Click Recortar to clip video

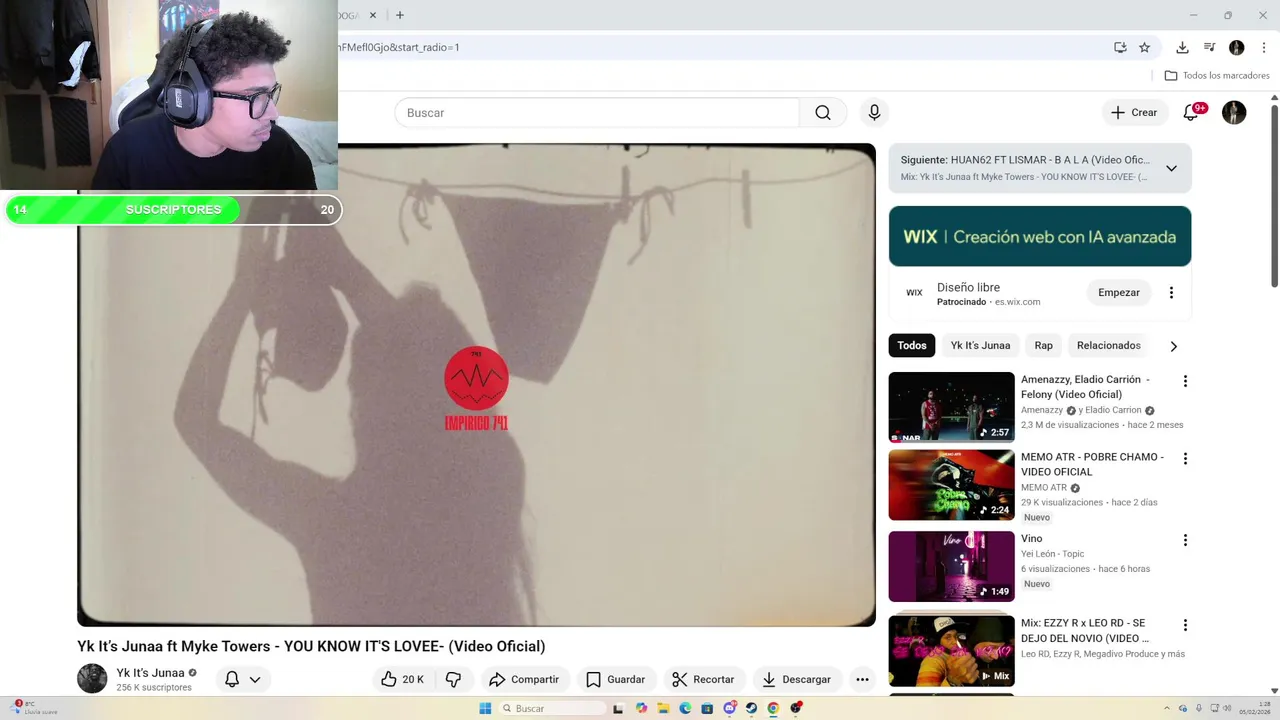704,679
